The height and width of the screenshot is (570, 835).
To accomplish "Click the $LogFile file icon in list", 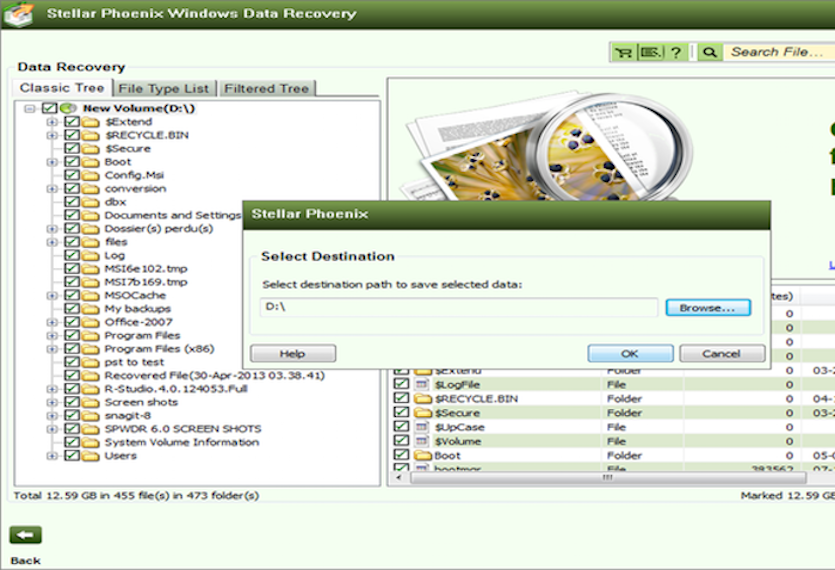I will [422, 384].
